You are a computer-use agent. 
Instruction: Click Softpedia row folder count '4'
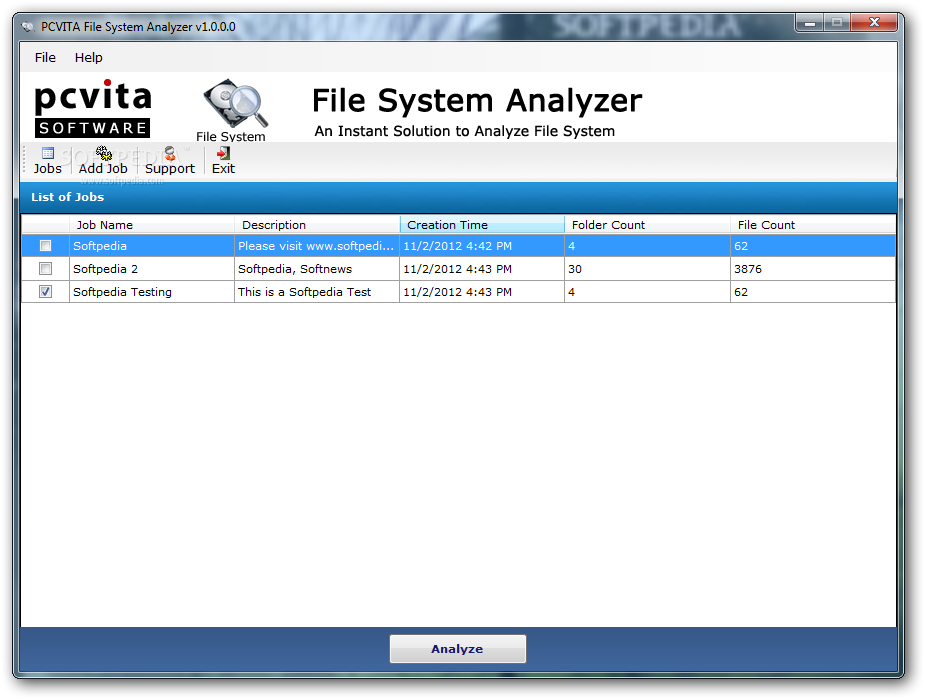click(x=647, y=245)
